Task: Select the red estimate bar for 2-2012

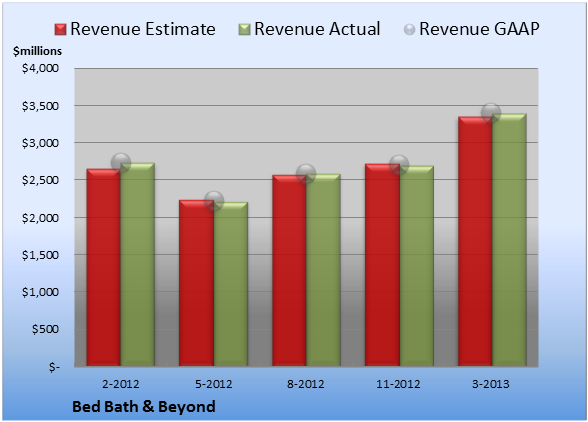Action: coord(104,267)
